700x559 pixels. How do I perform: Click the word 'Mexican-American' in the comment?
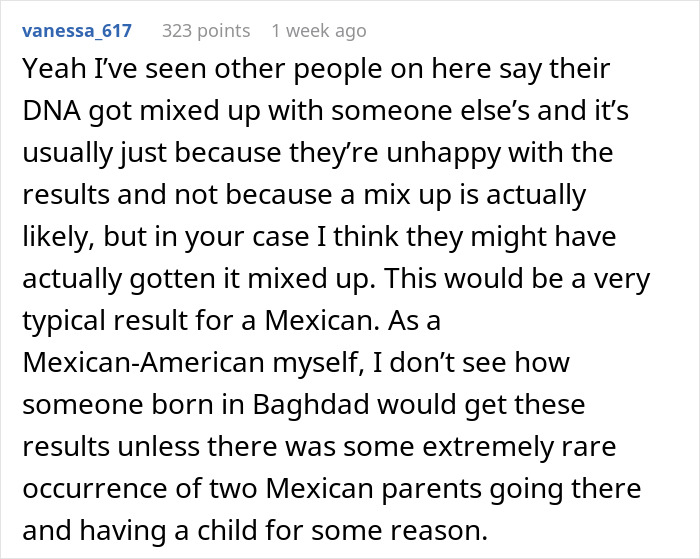tap(145, 362)
